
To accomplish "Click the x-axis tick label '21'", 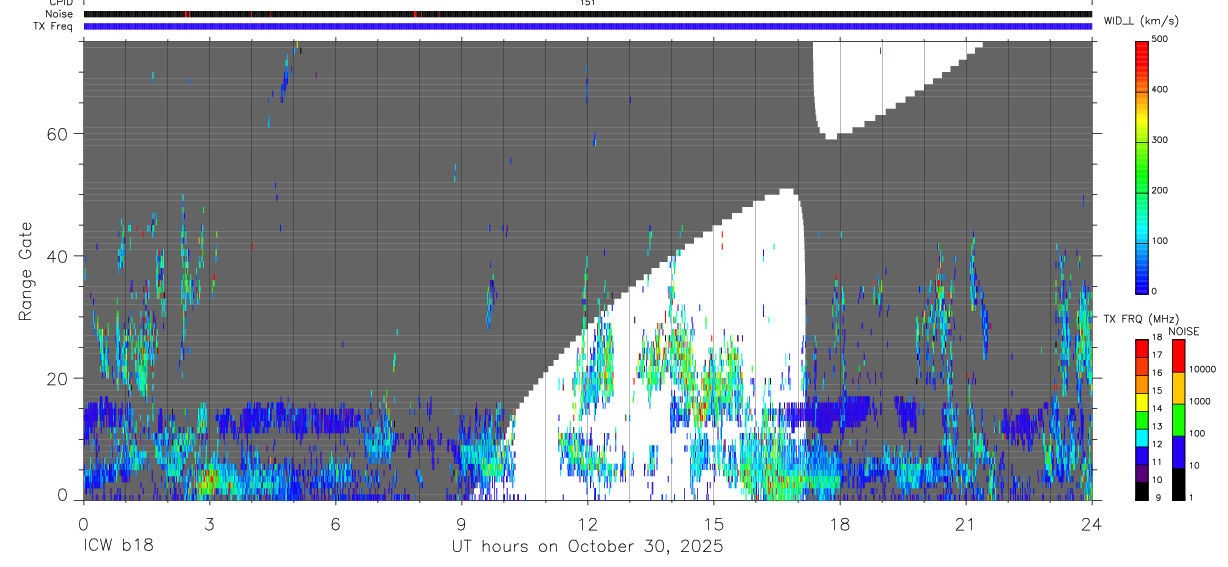I will 965,524.
